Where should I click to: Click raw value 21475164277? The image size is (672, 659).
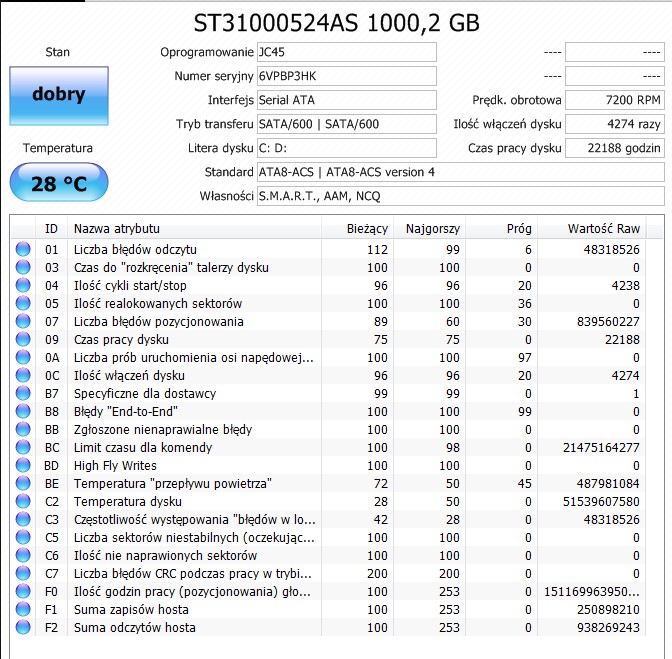[x=601, y=447]
